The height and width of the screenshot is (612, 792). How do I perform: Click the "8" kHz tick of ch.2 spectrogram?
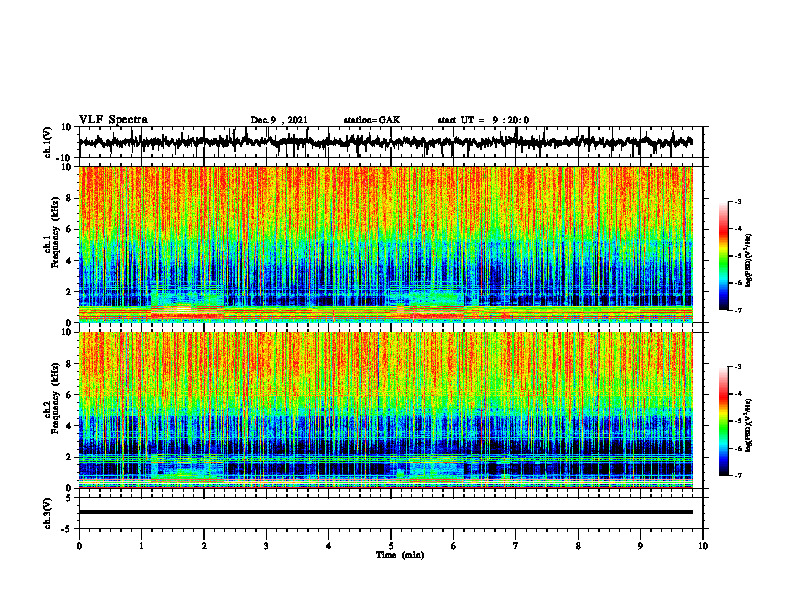[69, 364]
